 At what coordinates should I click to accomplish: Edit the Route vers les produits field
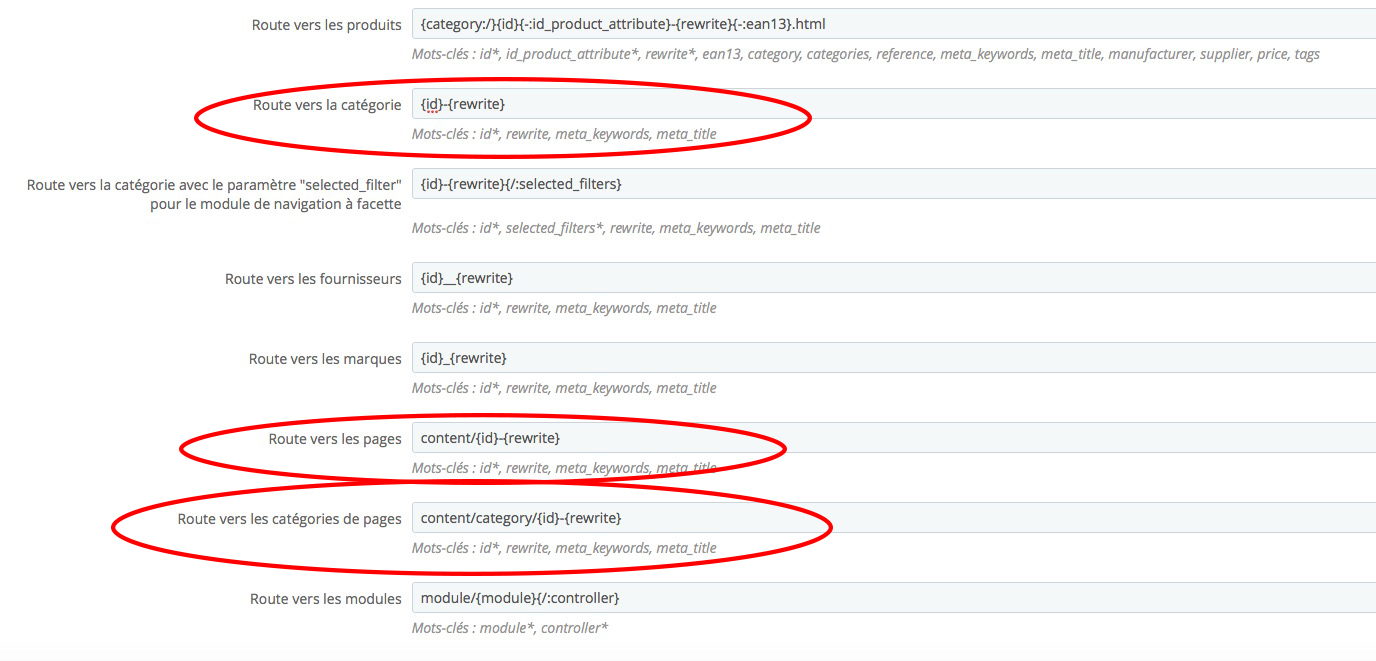894,24
